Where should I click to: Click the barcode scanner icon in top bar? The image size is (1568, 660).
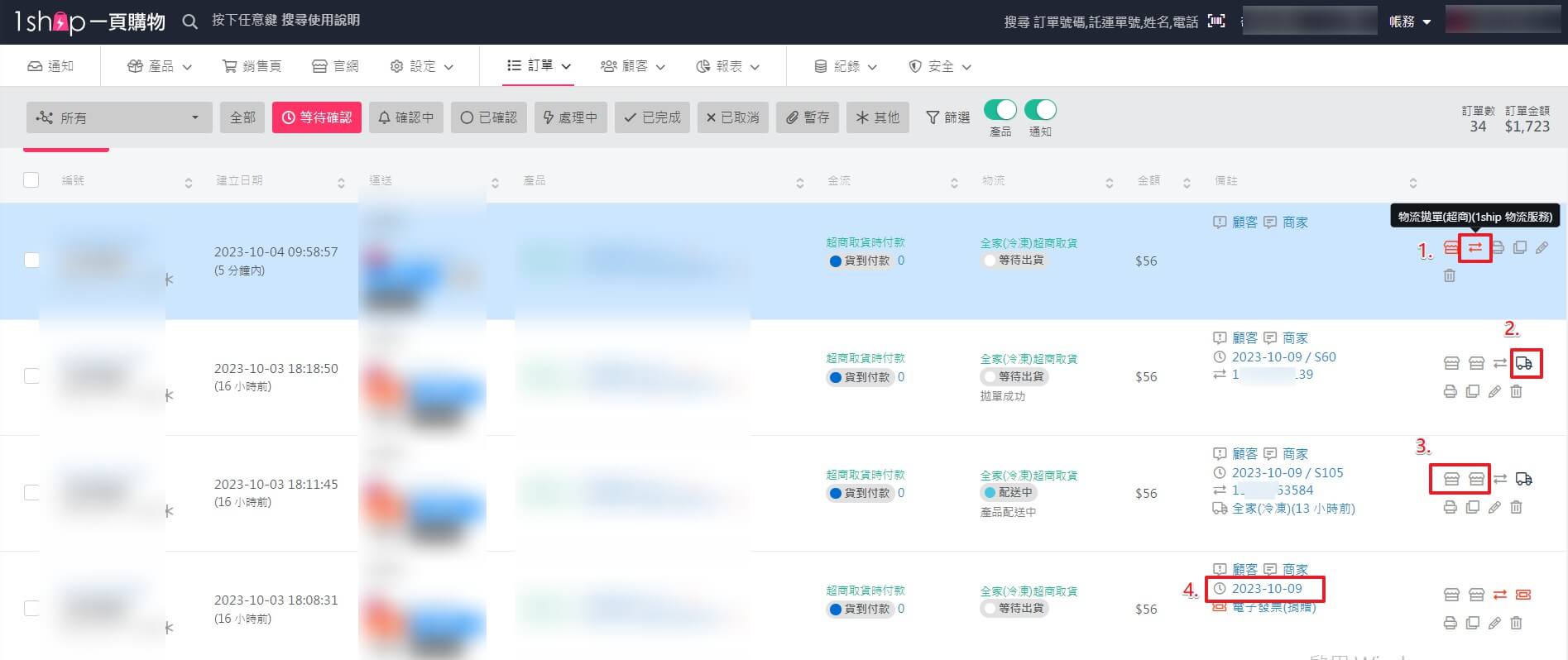click(1216, 22)
